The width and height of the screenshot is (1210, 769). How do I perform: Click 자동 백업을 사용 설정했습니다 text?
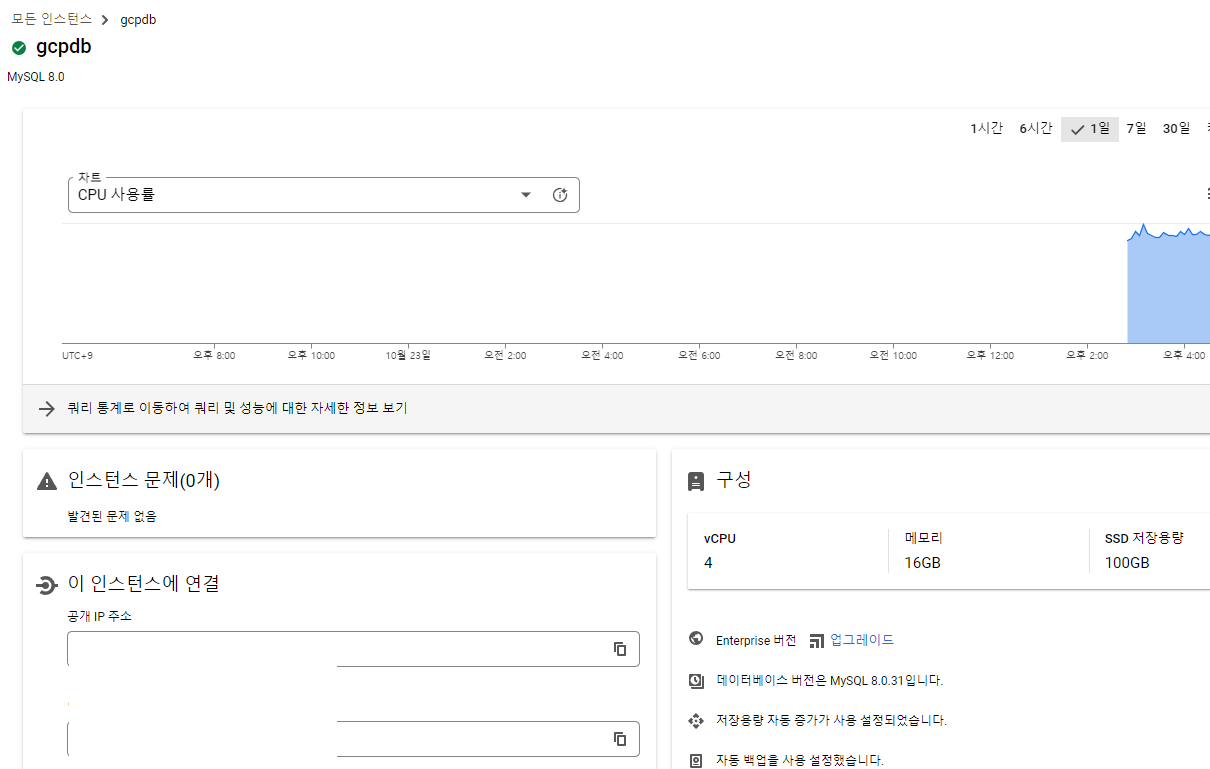coord(800,760)
